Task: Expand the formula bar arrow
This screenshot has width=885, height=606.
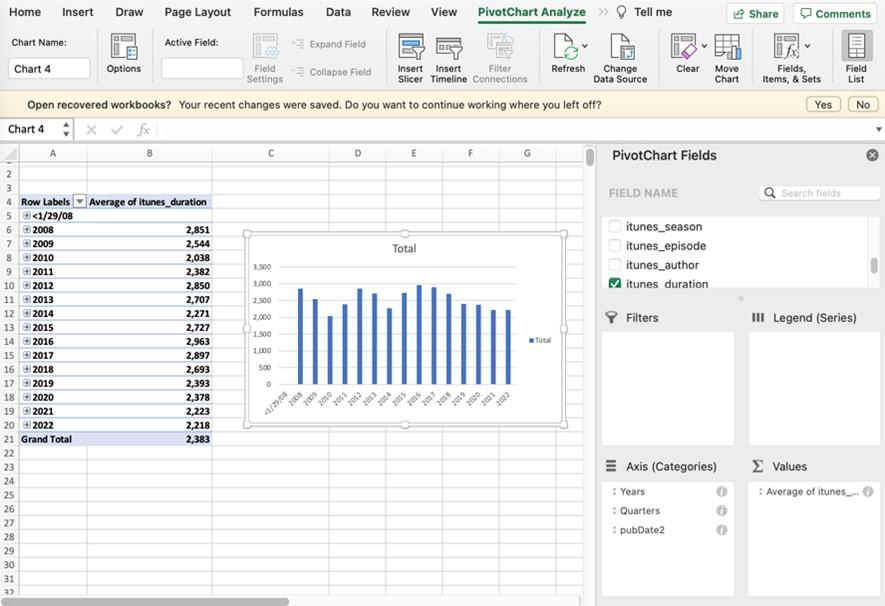Action: [878, 130]
